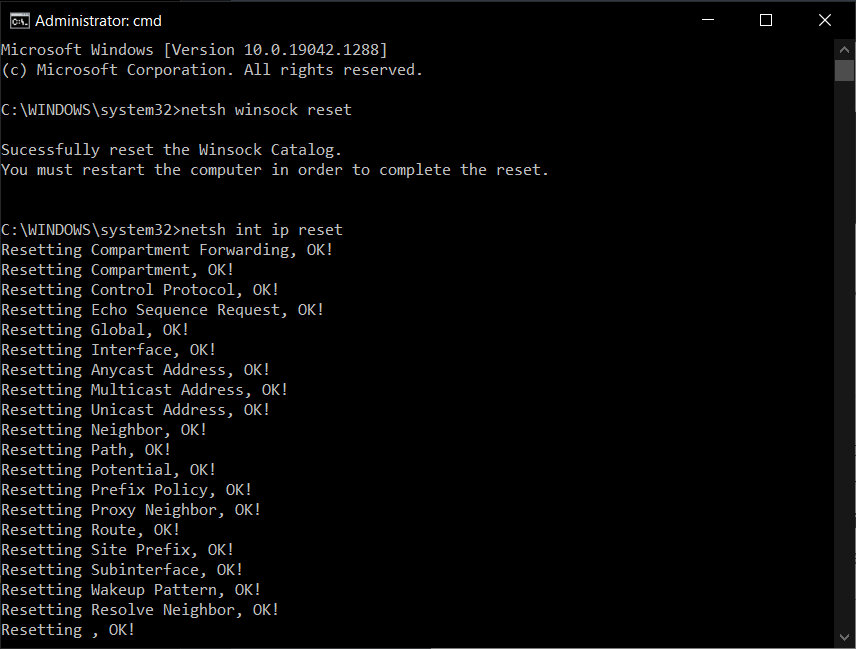Click the 'Resetting Wakeup Pattern, OK!' line

pyautogui.click(x=131, y=590)
